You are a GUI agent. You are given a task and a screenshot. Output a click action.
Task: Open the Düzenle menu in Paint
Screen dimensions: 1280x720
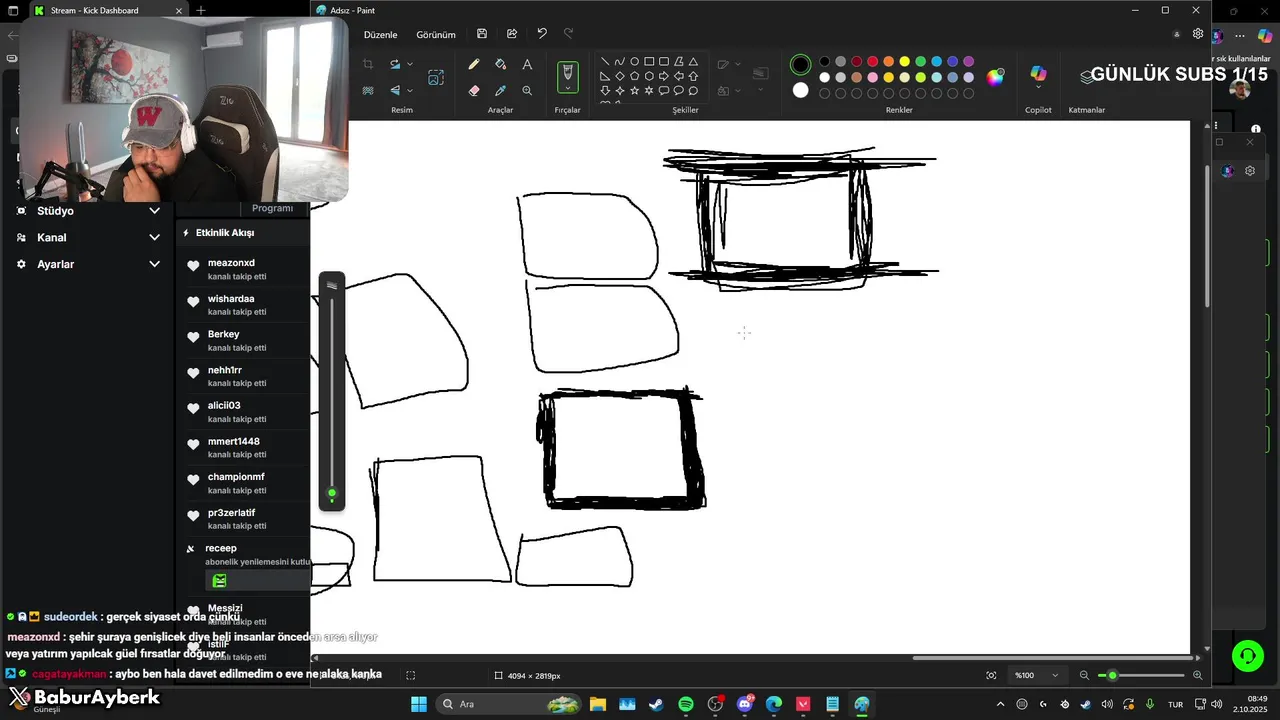pyautogui.click(x=380, y=34)
